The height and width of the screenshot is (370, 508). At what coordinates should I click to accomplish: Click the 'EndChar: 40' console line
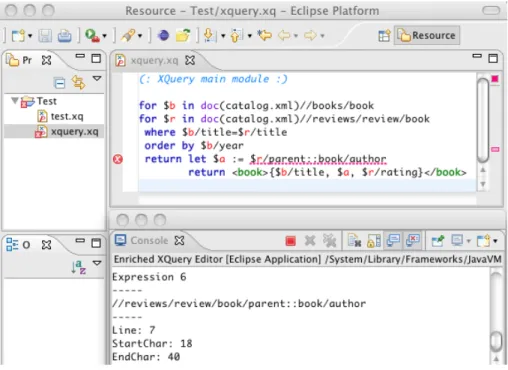pos(146,357)
